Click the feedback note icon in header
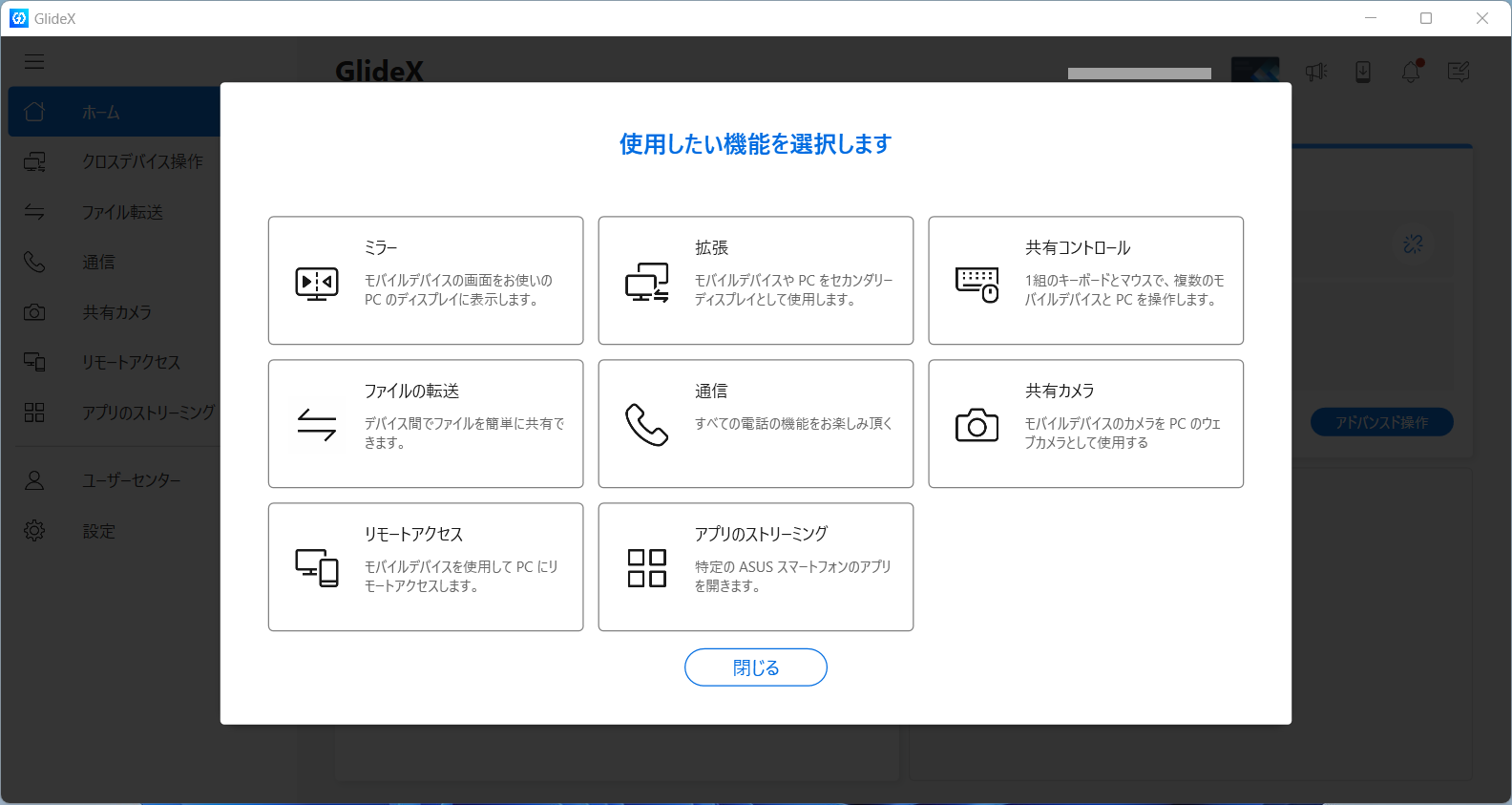 pos(1459,72)
